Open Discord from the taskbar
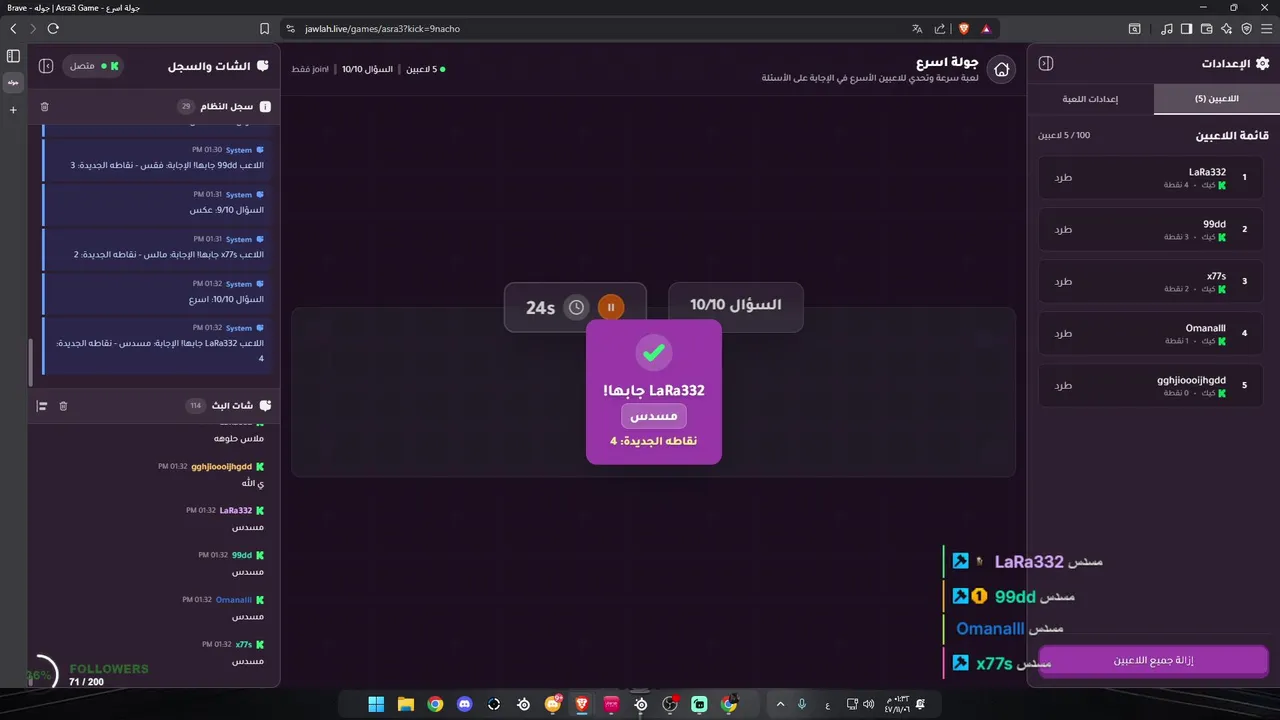Image resolution: width=1280 pixels, height=720 pixels. coord(464,704)
